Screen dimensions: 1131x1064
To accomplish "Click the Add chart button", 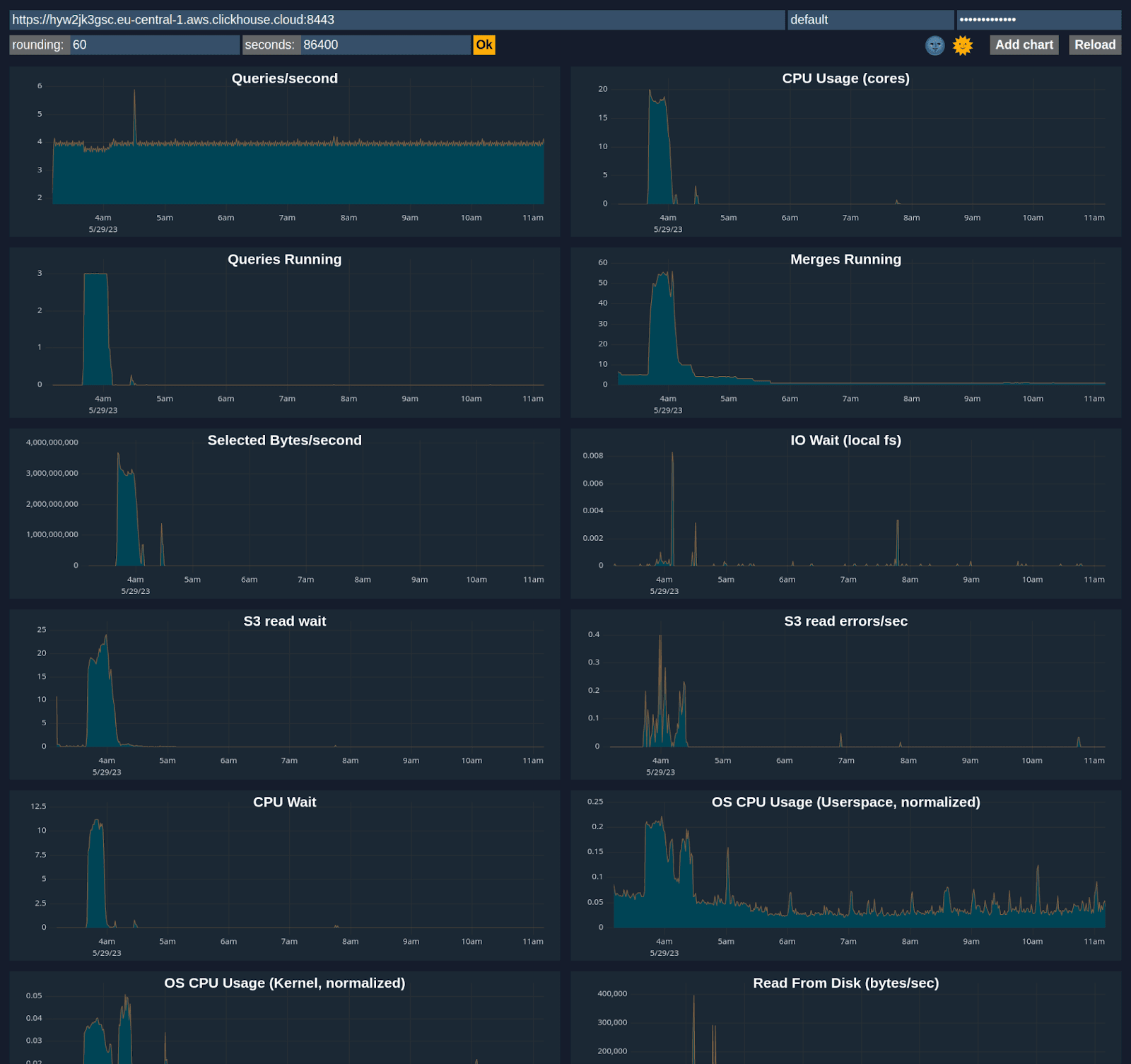I will pos(1024,45).
